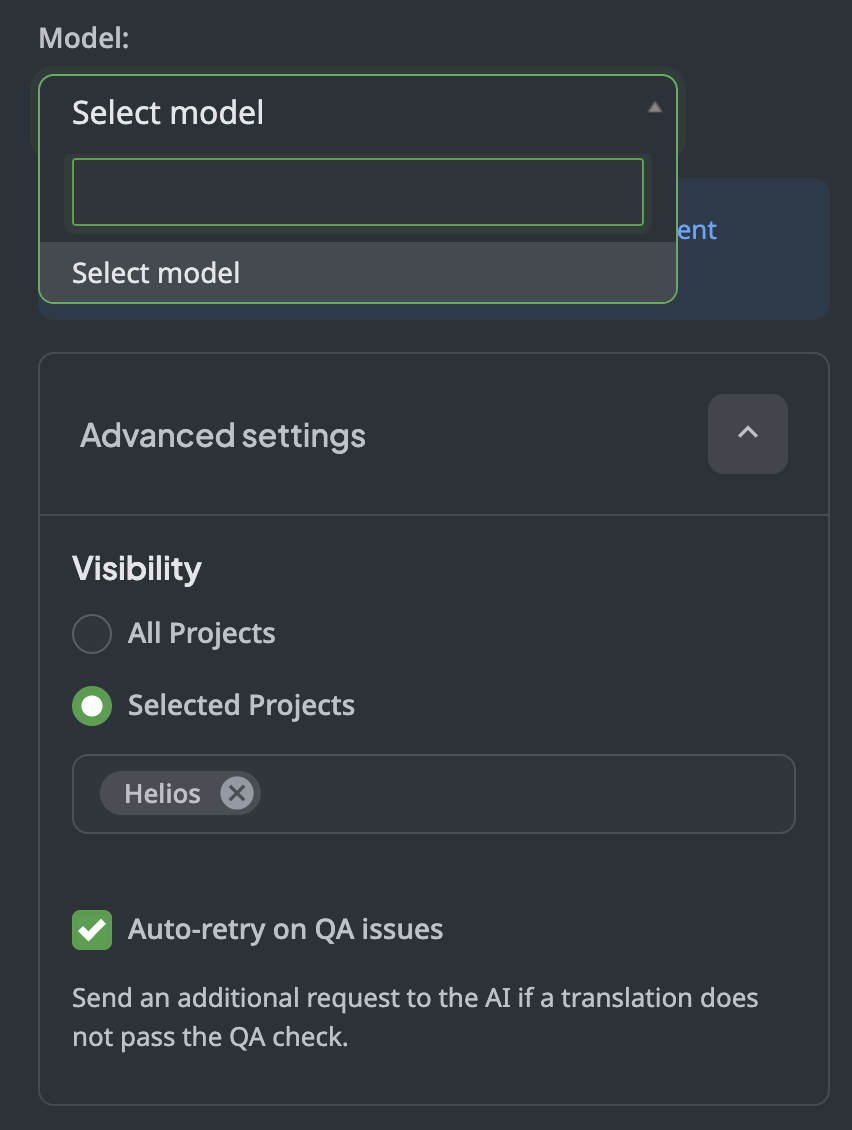Image resolution: width=852 pixels, height=1130 pixels.
Task: Click the 'Selected Projects' label text
Action: [x=241, y=706]
